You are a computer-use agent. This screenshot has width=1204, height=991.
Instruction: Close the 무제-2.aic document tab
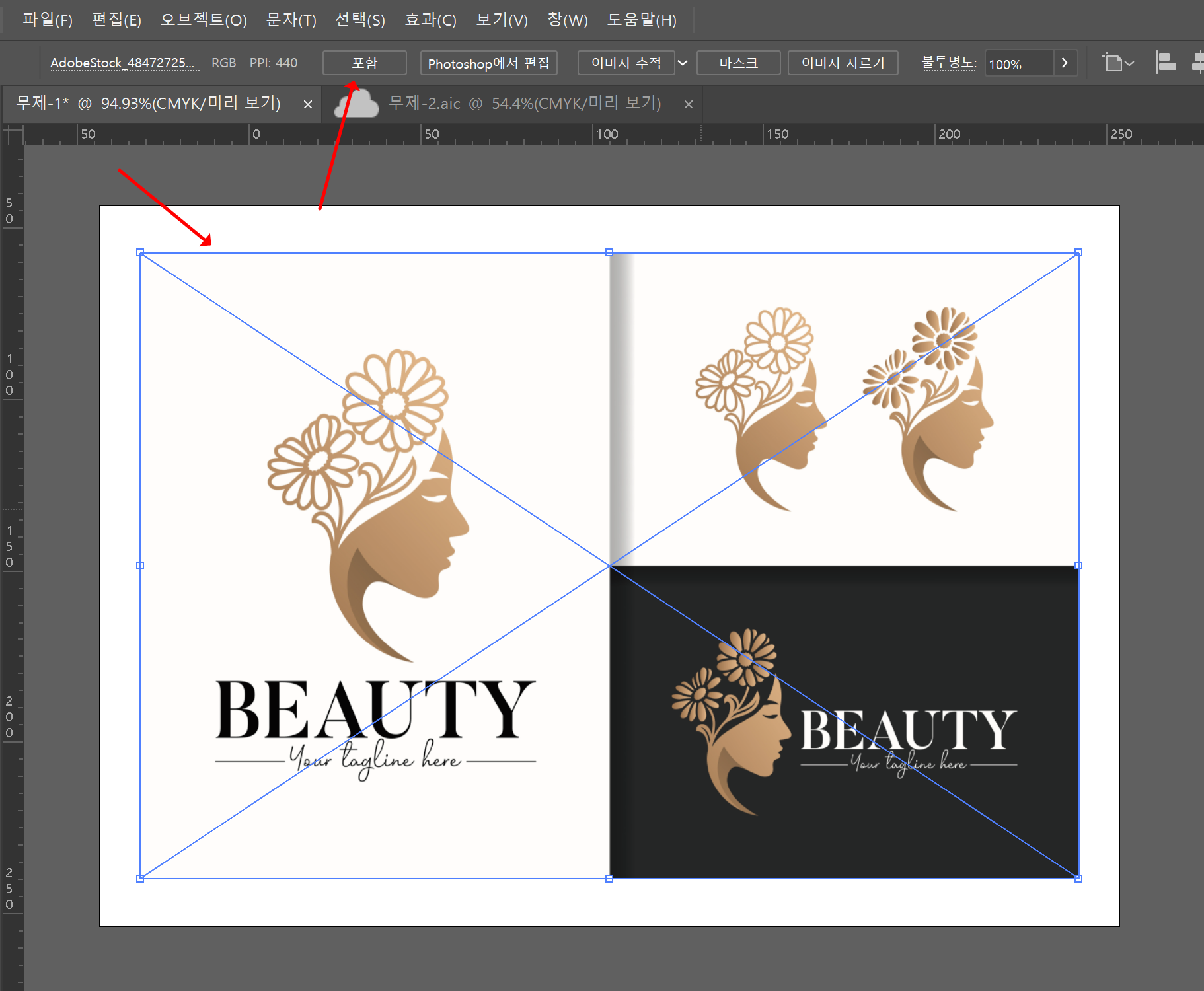689,104
